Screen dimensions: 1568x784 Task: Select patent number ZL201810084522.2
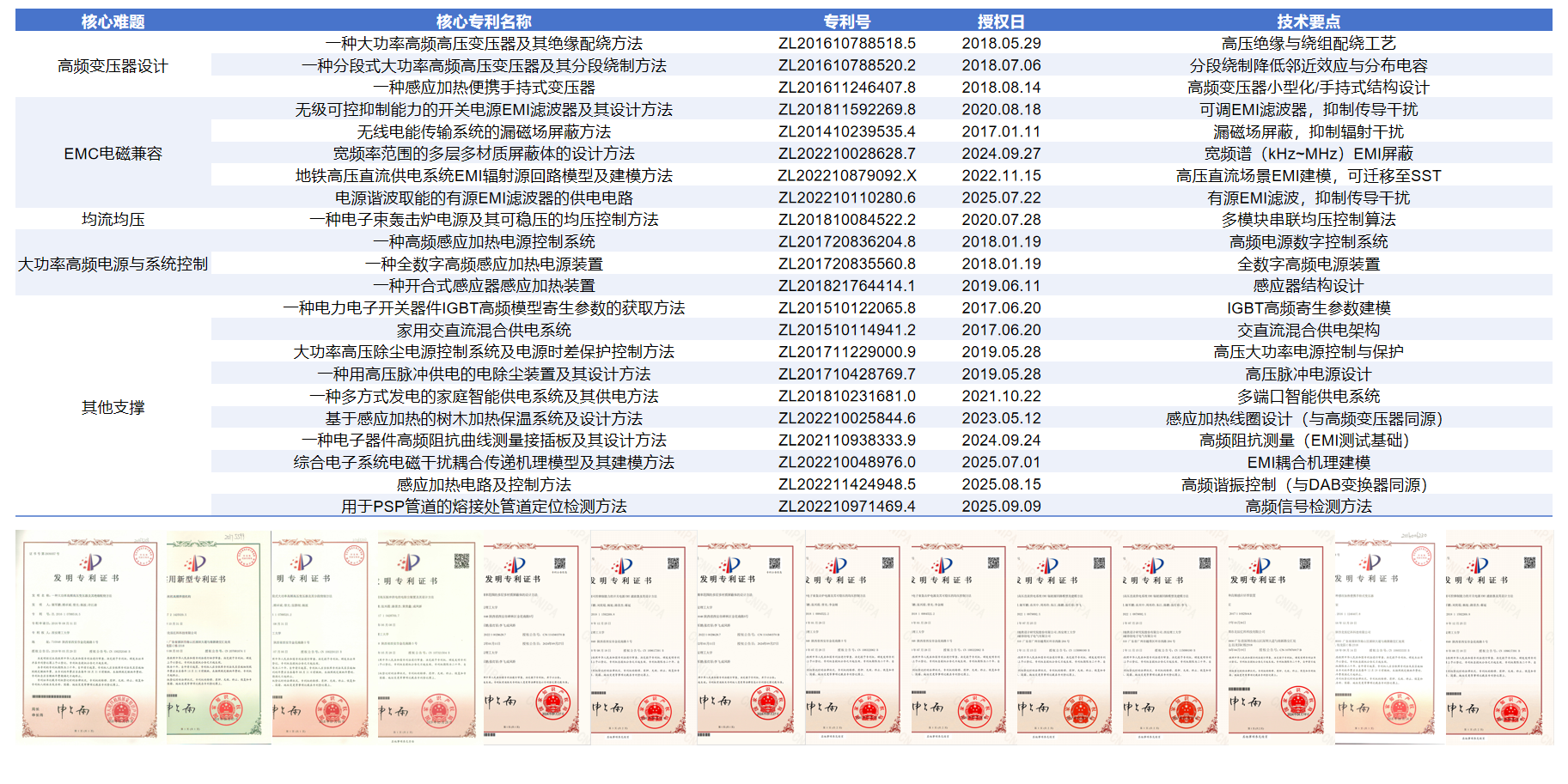pyautogui.click(x=847, y=220)
